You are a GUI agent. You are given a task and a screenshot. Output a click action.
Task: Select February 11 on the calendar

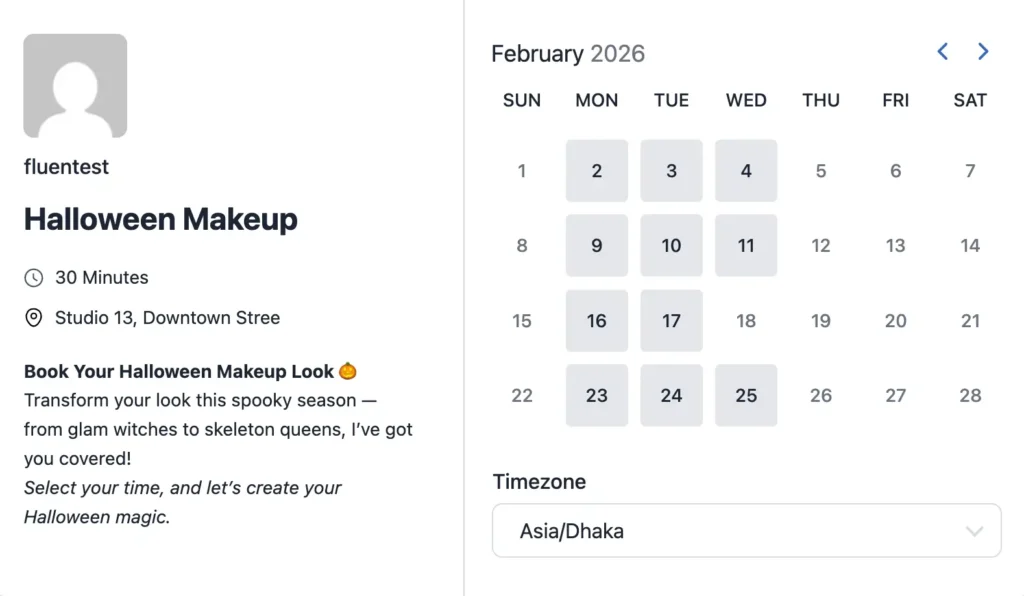(746, 245)
